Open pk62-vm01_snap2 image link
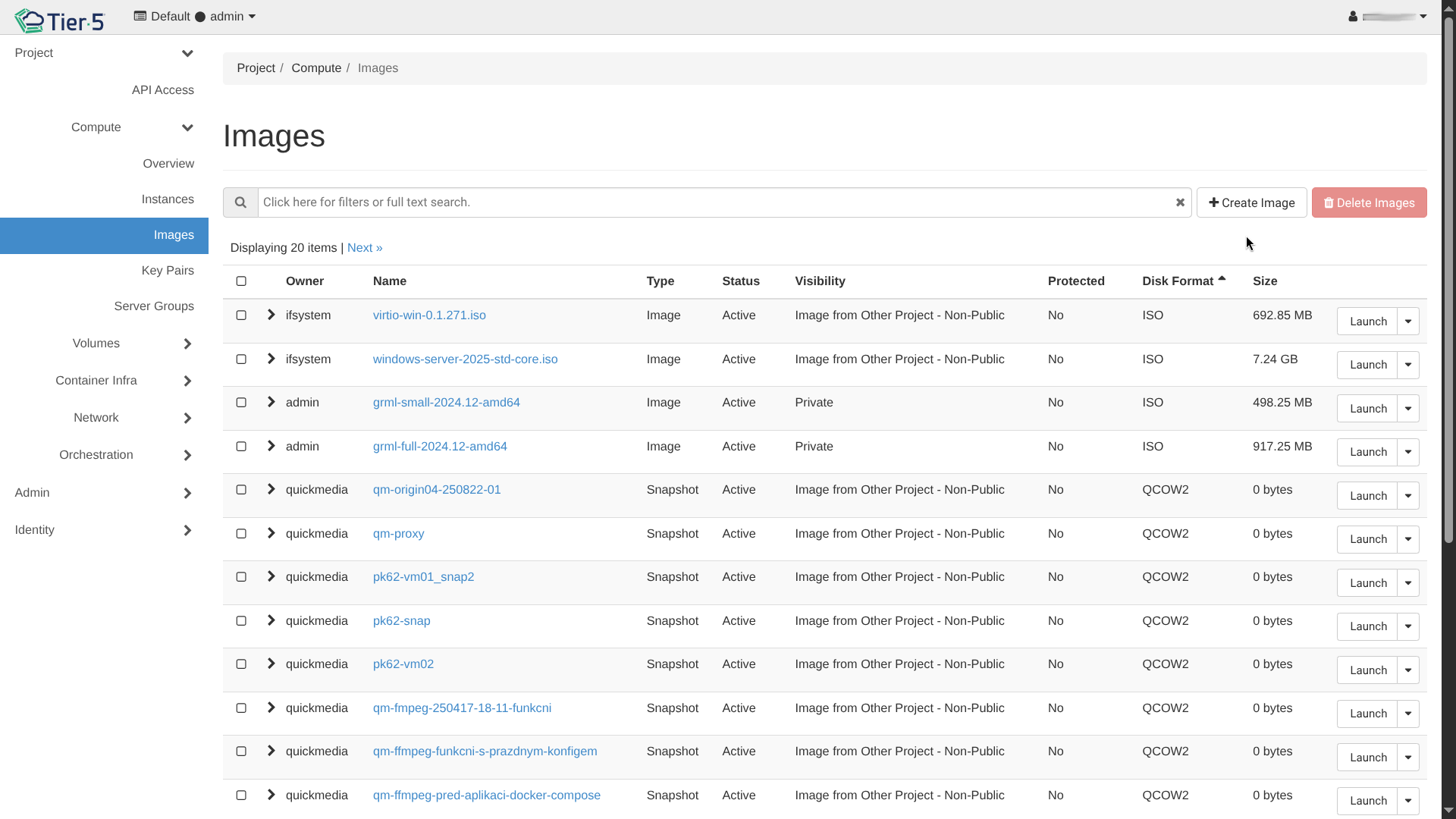This screenshot has height=819, width=1456. 423,577
